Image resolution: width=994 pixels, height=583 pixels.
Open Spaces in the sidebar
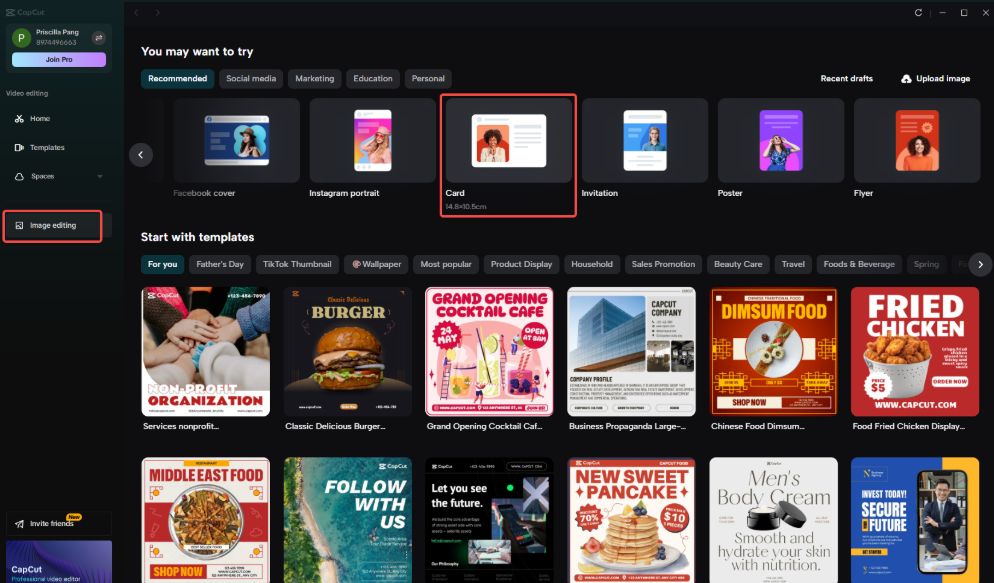tap(35, 176)
